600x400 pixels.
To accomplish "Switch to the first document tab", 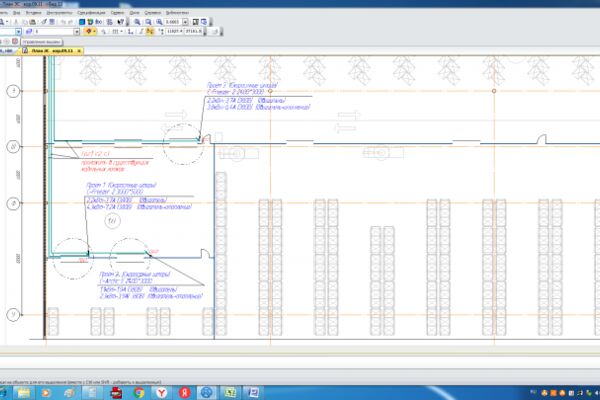I will 7,51.
